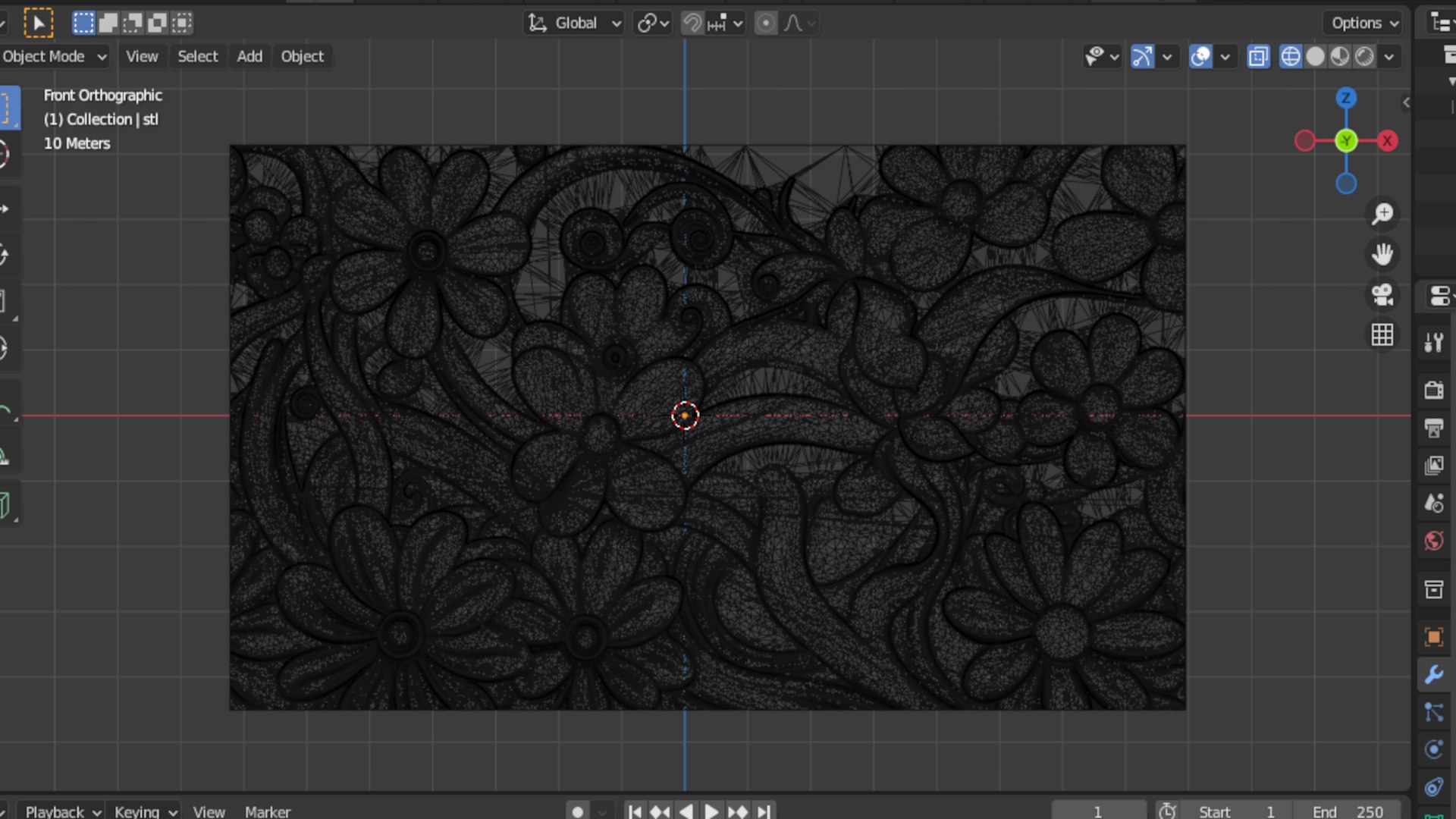Open the View Layer properties tab
The width and height of the screenshot is (1456, 819).
click(x=1433, y=466)
